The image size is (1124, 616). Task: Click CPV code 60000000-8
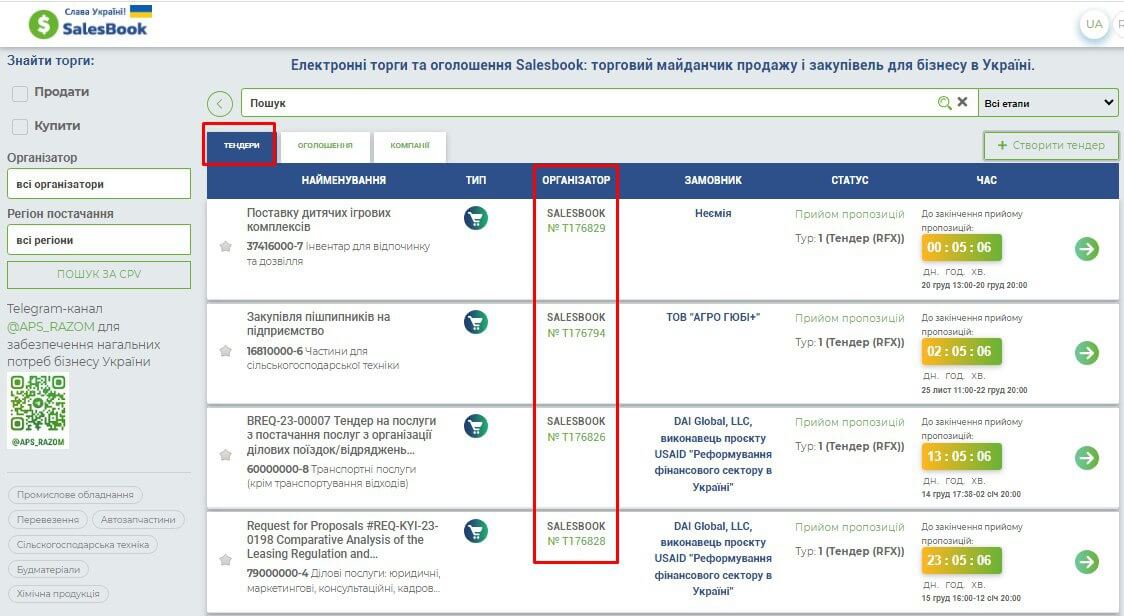pyautogui.click(x=277, y=469)
